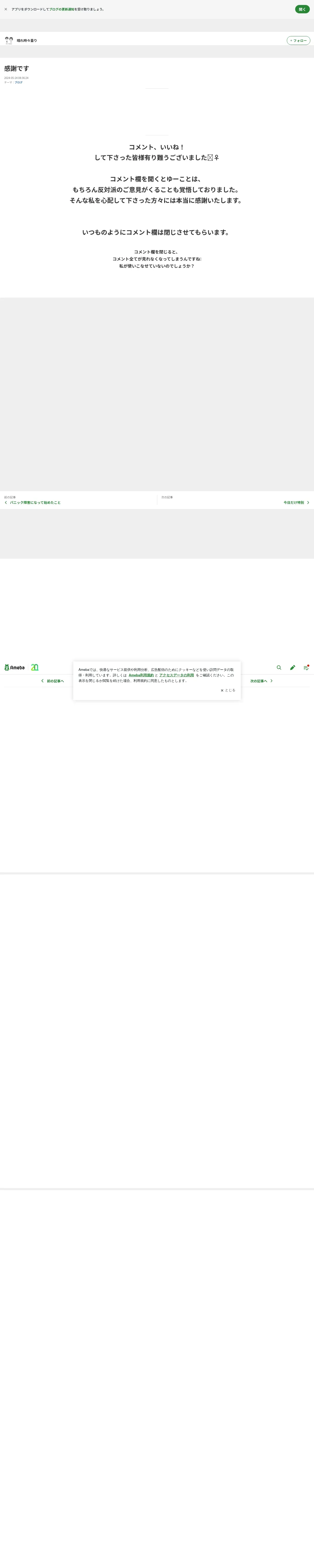The width and height of the screenshot is (314, 1568).
Task: Go to 前の記事へ in sticky bar
Action: (52, 681)
